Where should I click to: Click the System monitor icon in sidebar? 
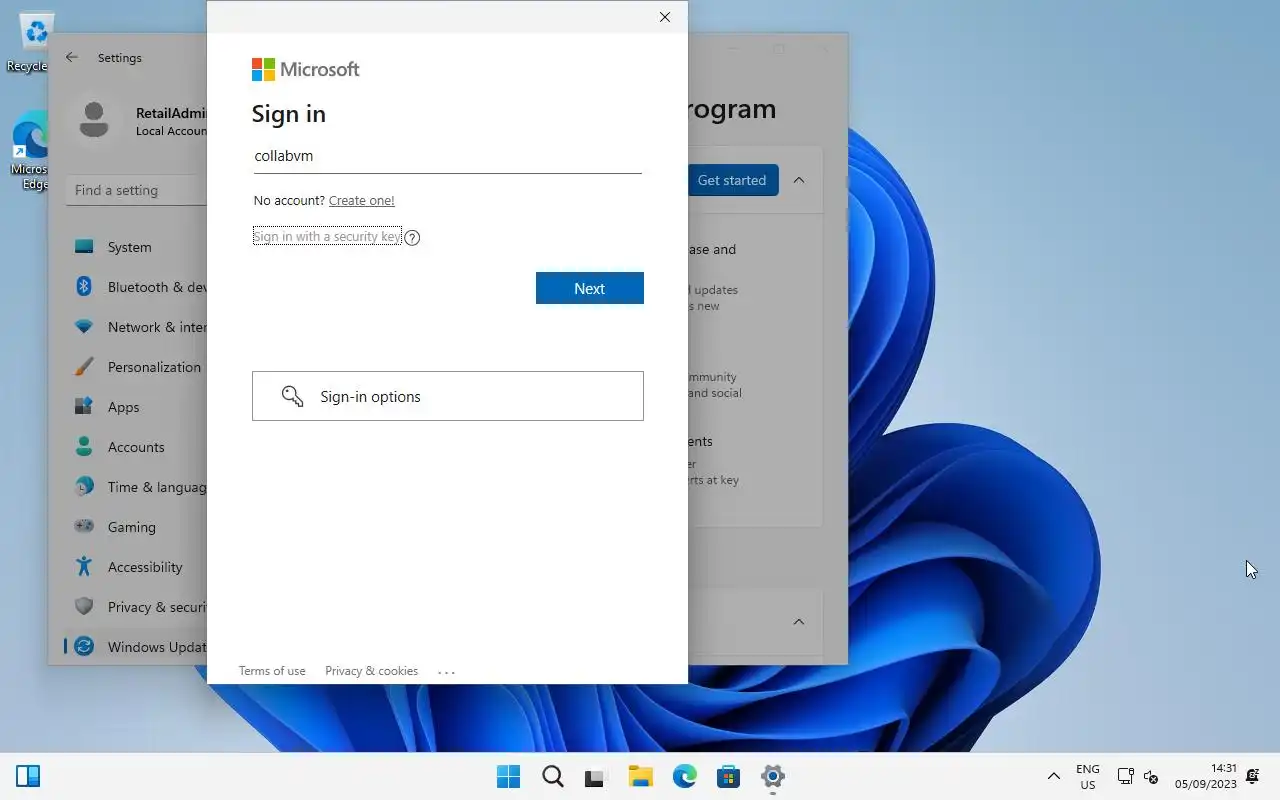point(84,247)
